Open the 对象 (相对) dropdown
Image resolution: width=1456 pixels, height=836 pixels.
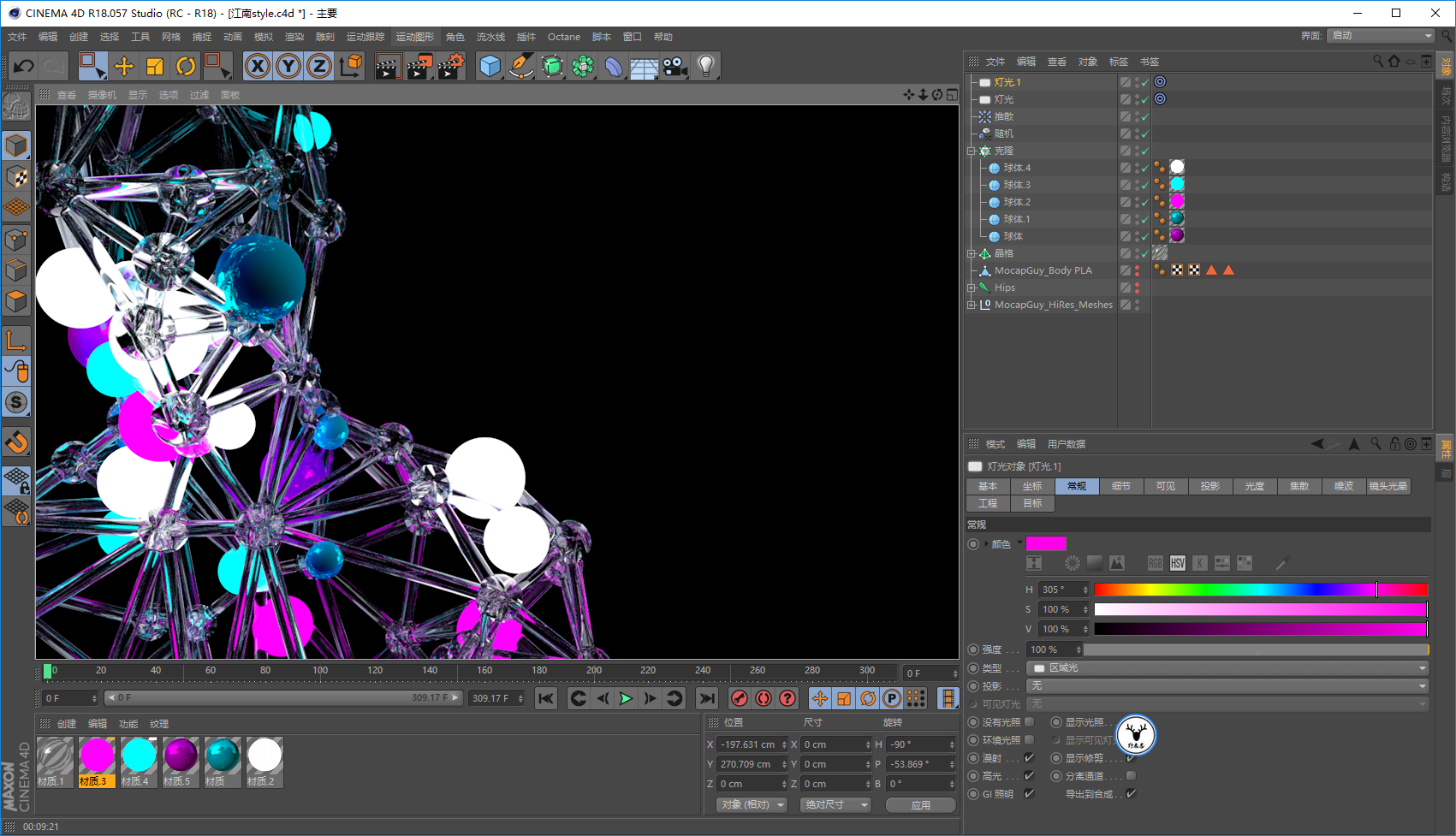pyautogui.click(x=752, y=805)
